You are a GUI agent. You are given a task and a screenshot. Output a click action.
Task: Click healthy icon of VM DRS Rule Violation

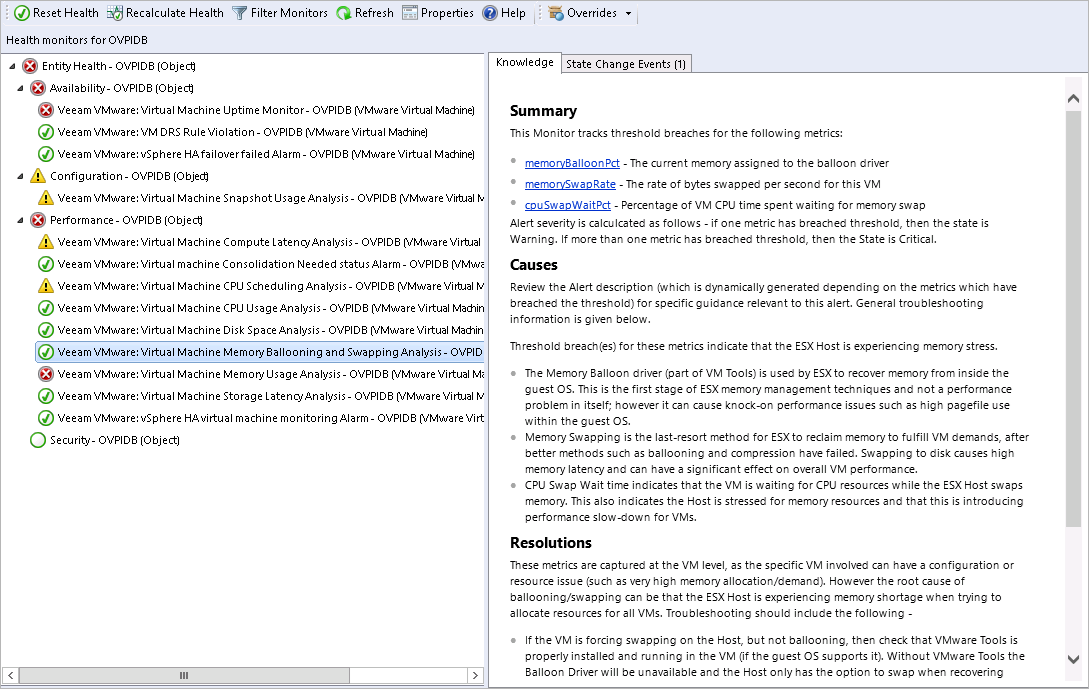tap(46, 132)
